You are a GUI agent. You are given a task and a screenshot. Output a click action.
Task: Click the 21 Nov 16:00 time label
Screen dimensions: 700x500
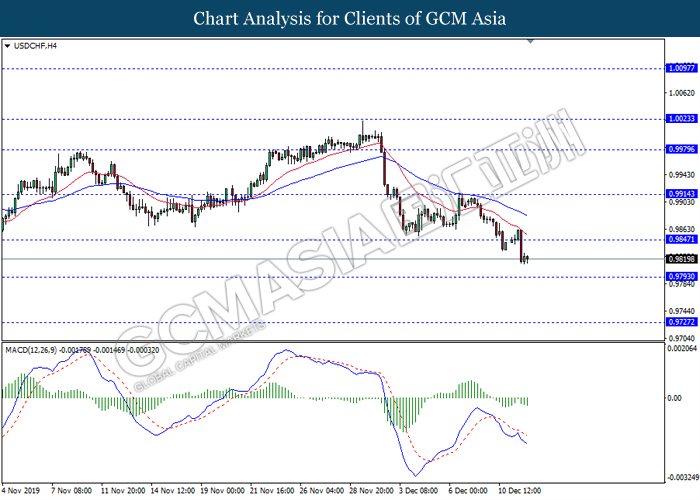272,491
